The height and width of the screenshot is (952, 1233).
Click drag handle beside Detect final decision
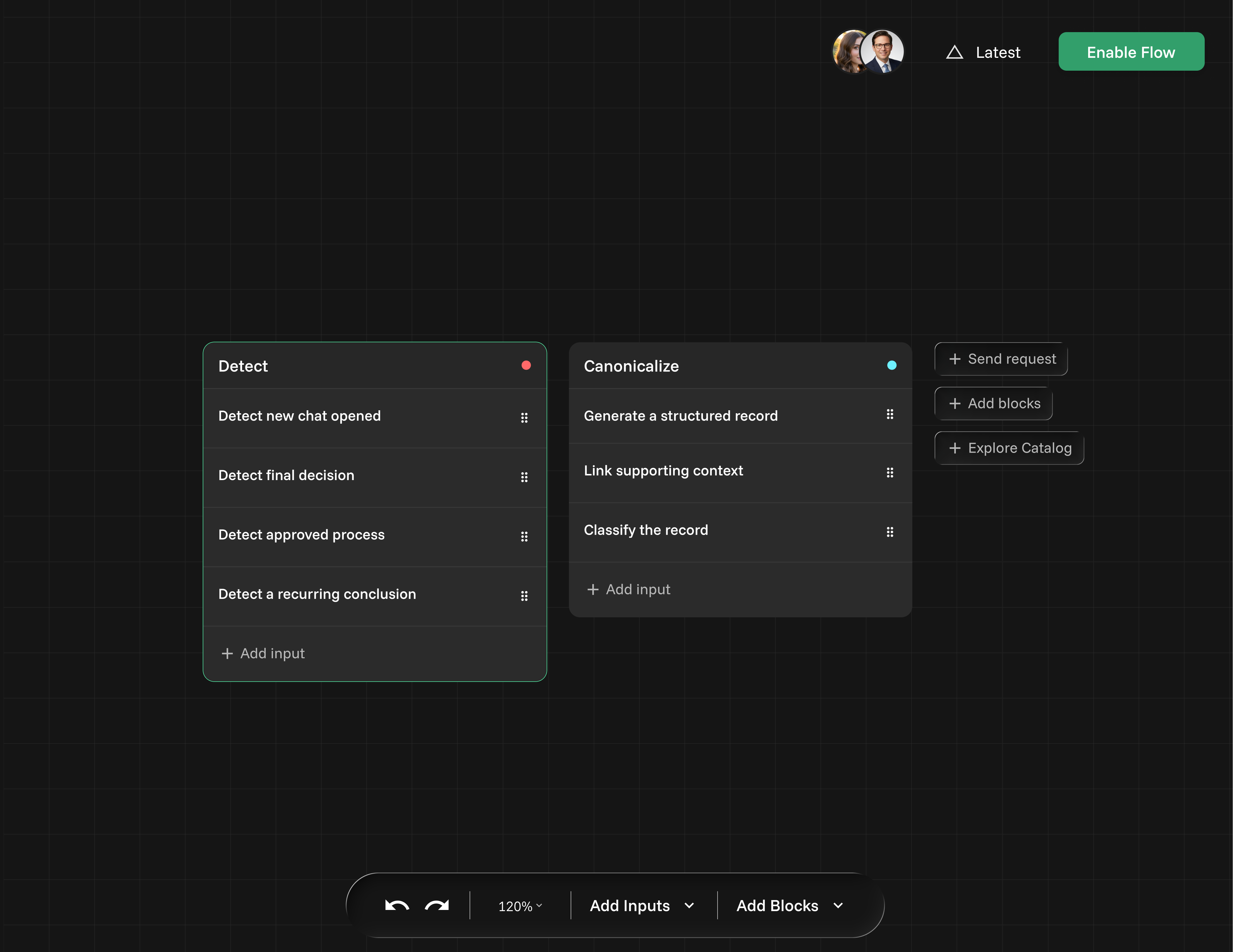pyautogui.click(x=524, y=477)
